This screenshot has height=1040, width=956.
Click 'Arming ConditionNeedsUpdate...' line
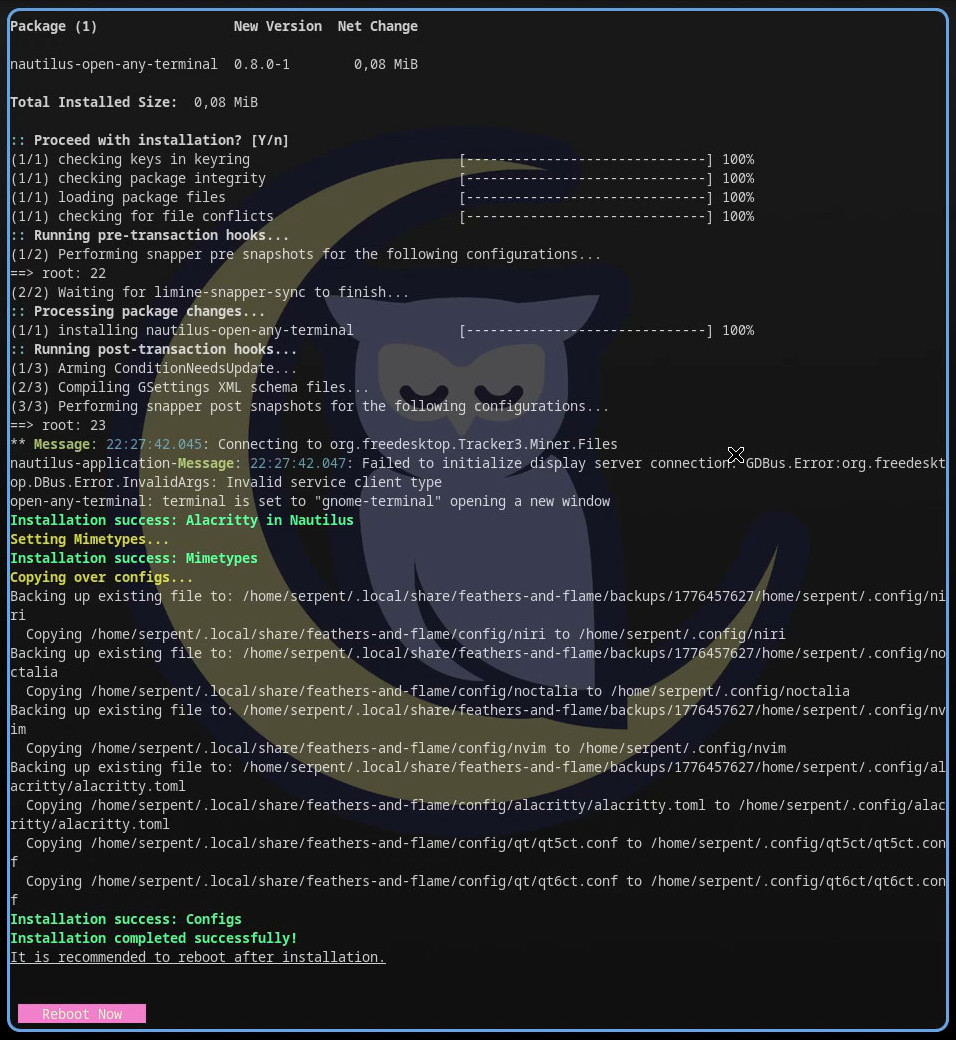point(153,368)
